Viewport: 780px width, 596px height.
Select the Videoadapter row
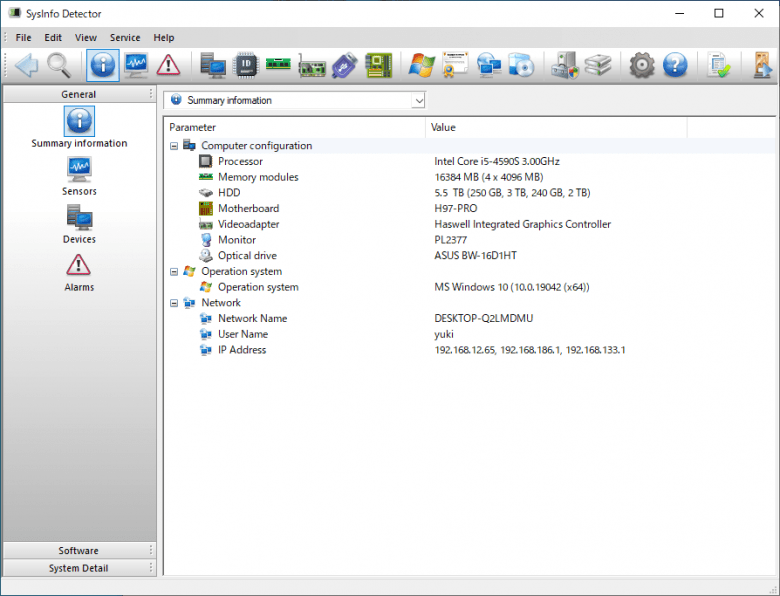click(469, 224)
